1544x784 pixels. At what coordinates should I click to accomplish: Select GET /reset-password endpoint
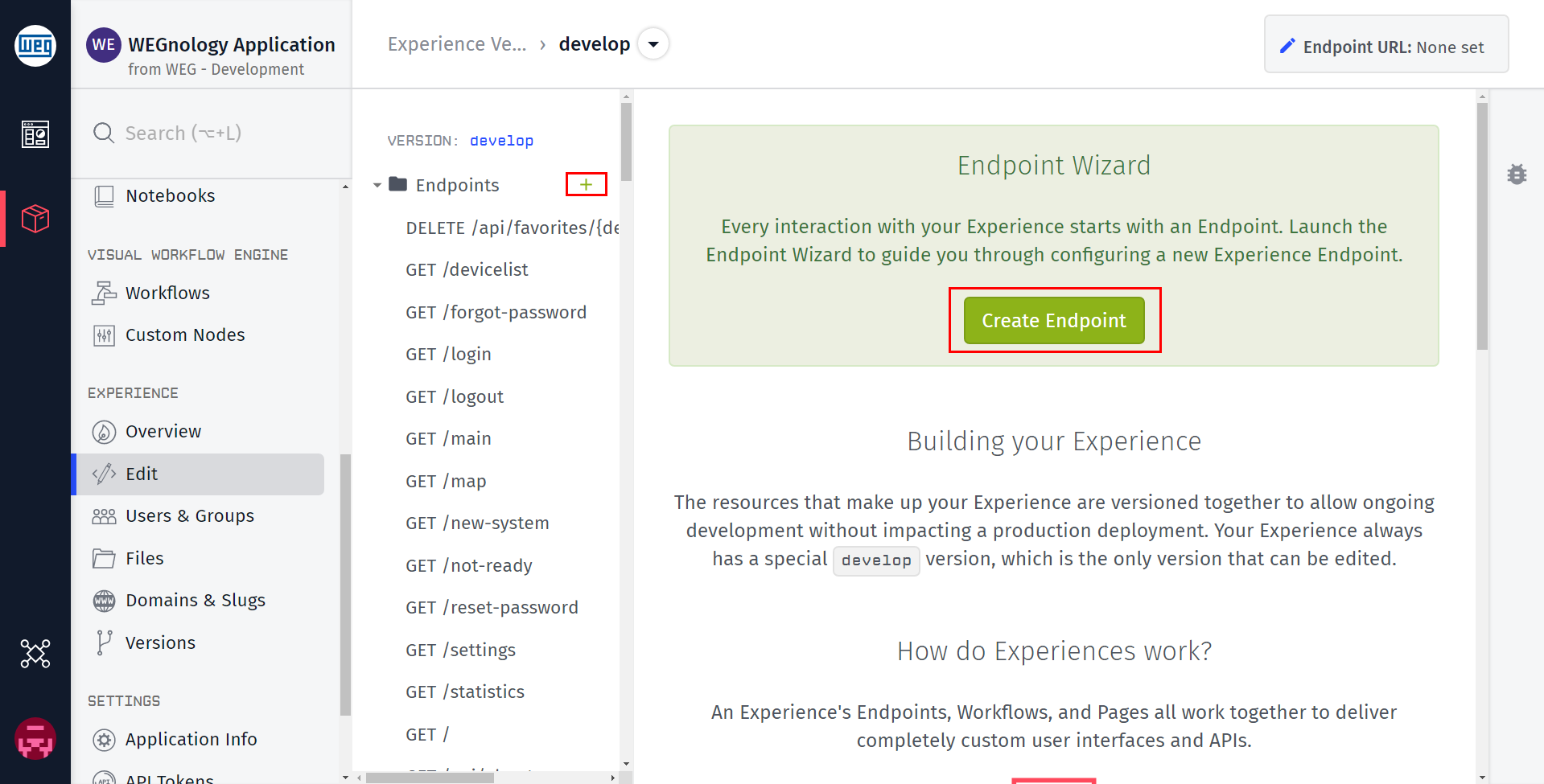pos(492,608)
